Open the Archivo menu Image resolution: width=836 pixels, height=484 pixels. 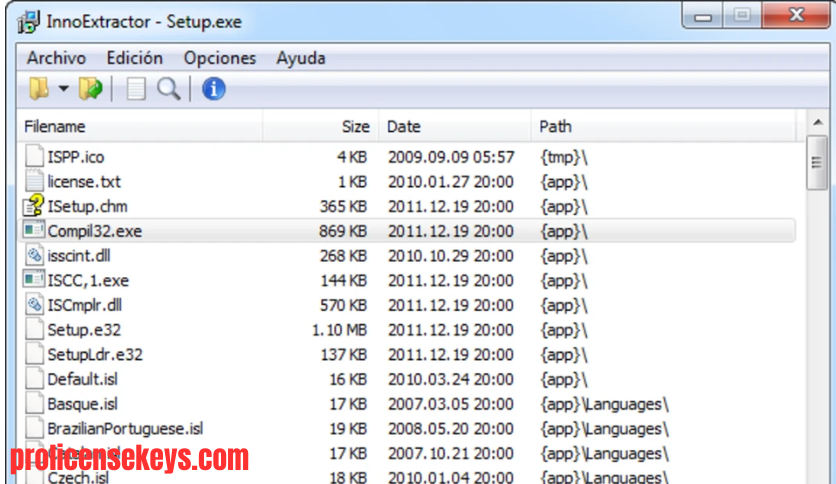tap(57, 58)
